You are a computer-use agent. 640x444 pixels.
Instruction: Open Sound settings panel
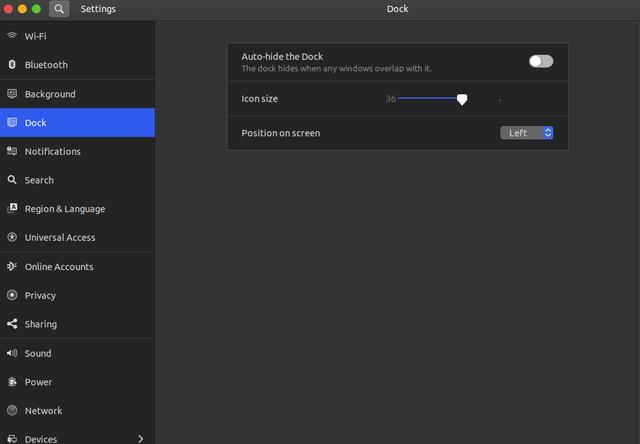pyautogui.click(x=78, y=353)
